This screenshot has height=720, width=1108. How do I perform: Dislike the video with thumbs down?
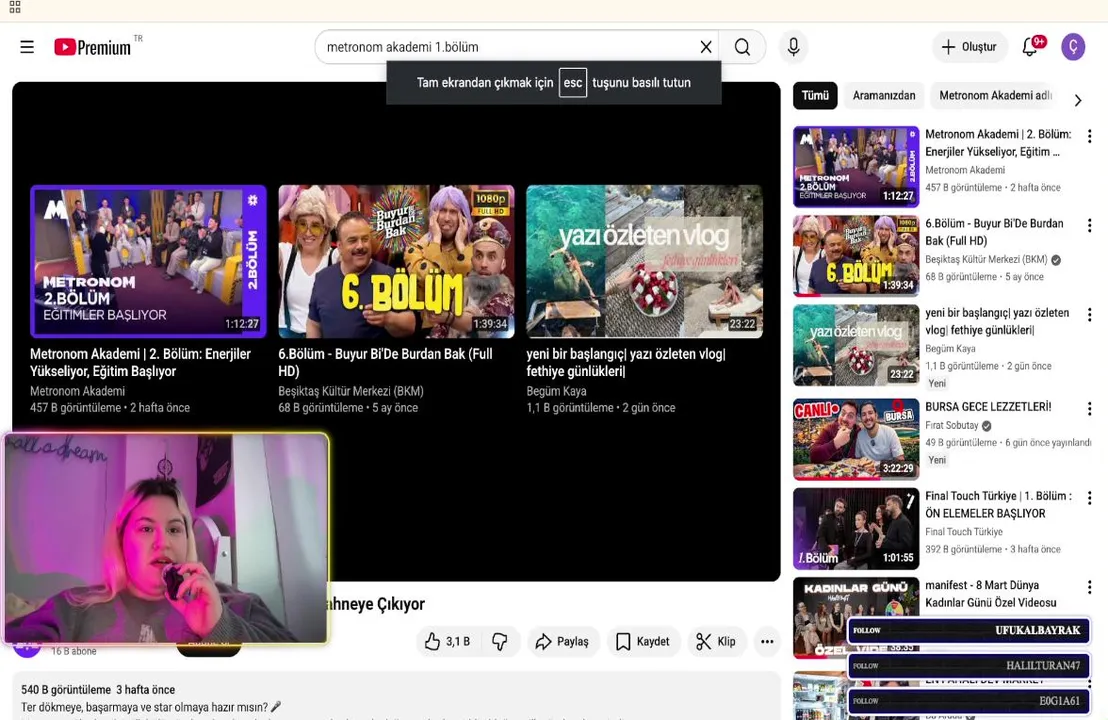(500, 642)
